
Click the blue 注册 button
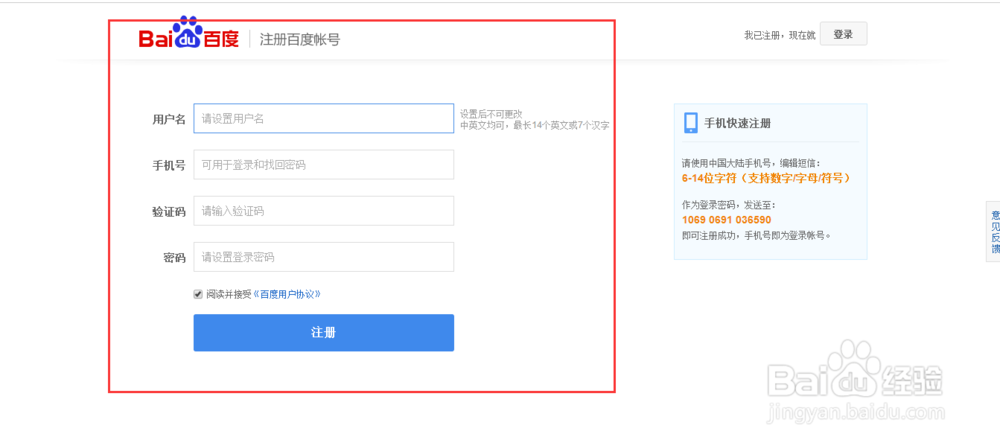point(323,332)
